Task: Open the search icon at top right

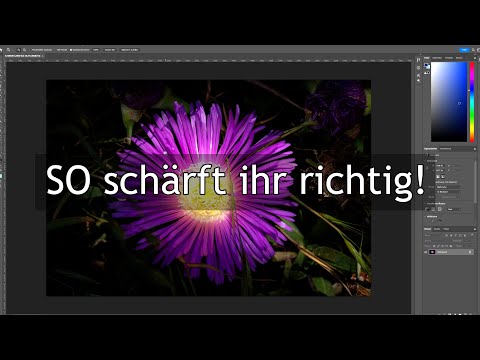Action: pos(473,50)
